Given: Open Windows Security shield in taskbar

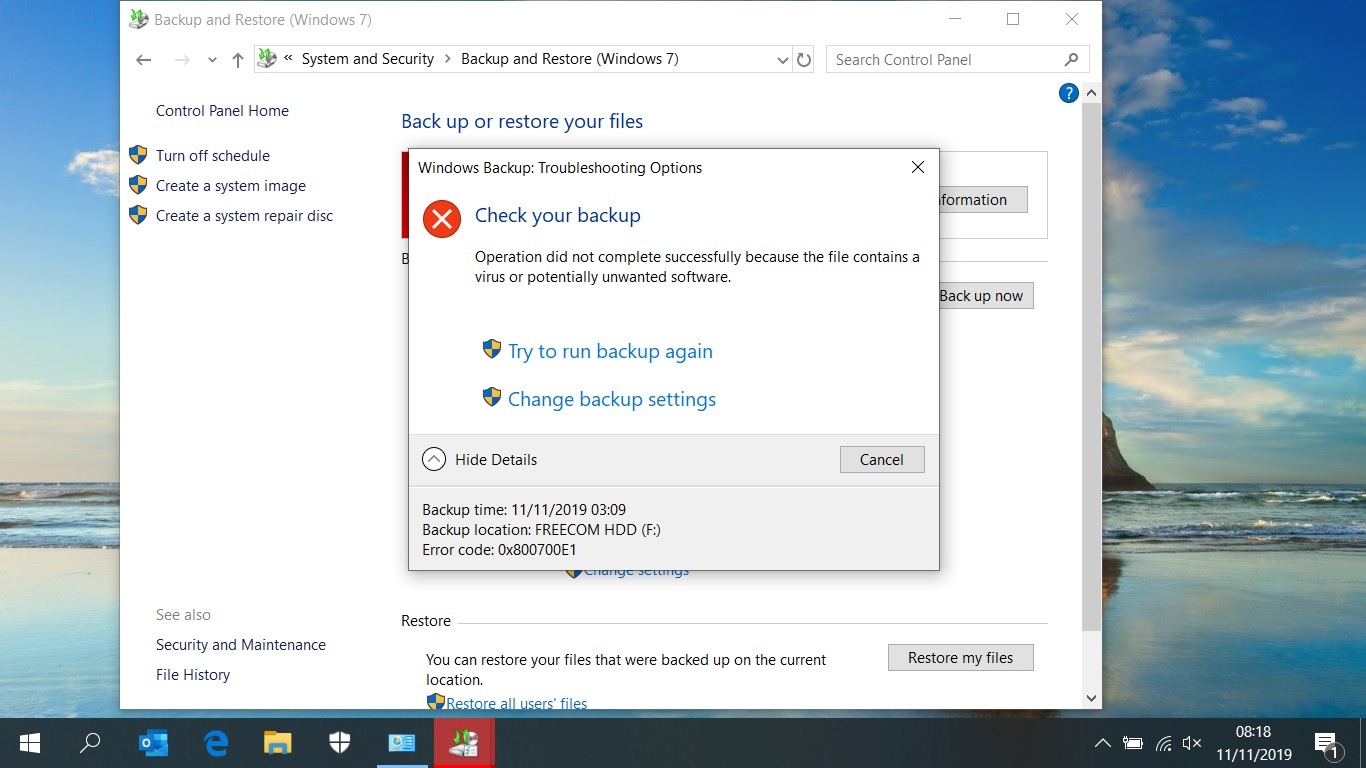Looking at the screenshot, I should click(x=340, y=743).
